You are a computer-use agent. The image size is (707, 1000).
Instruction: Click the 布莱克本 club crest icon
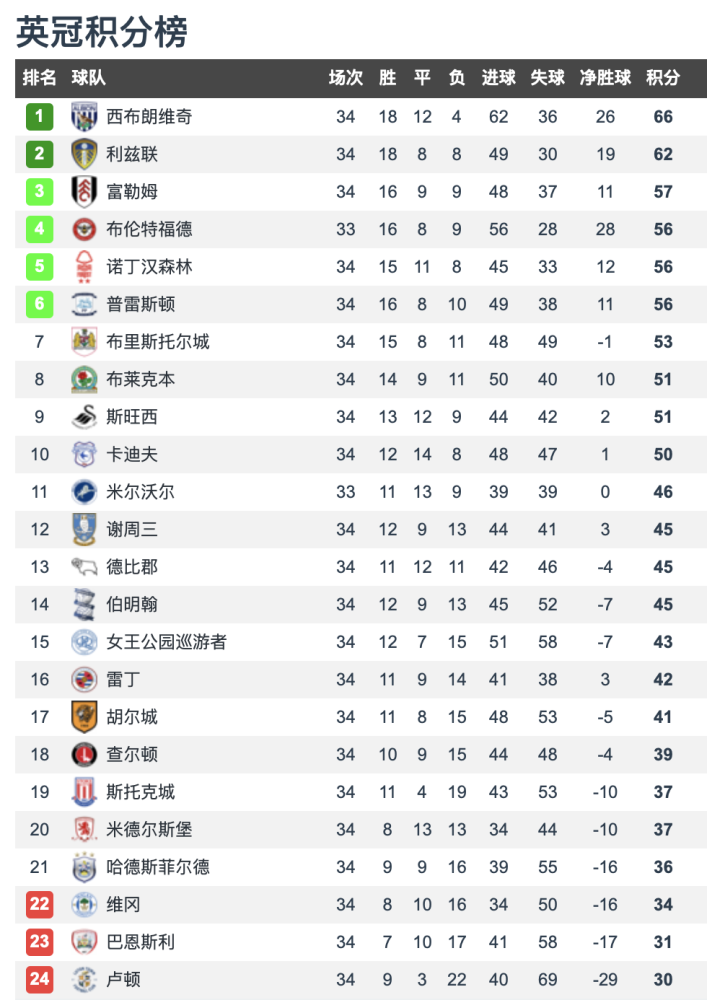click(84, 379)
